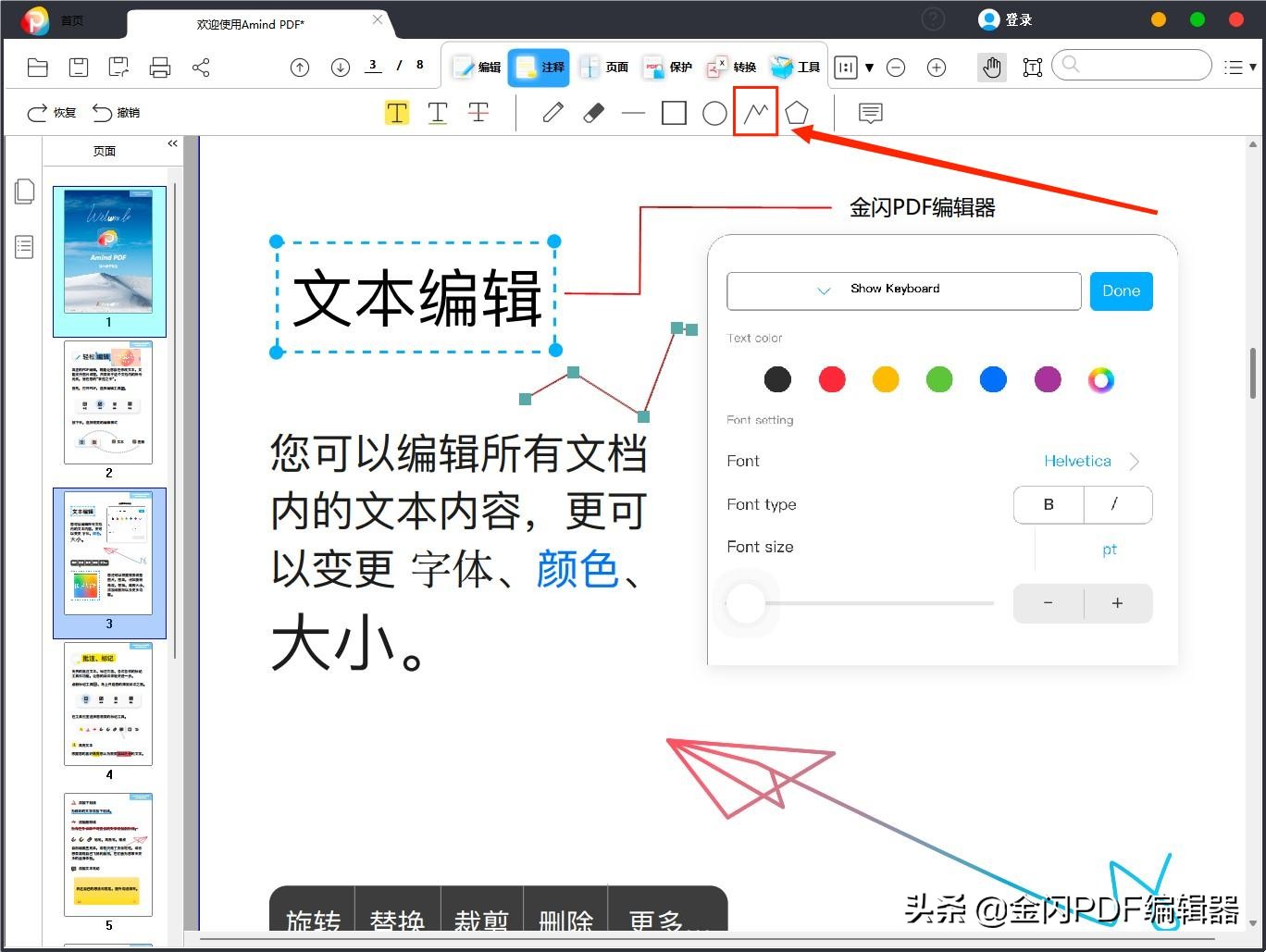The height and width of the screenshot is (952, 1266).
Task: Toggle the text strikethrough tool
Action: pyautogui.click(x=478, y=113)
